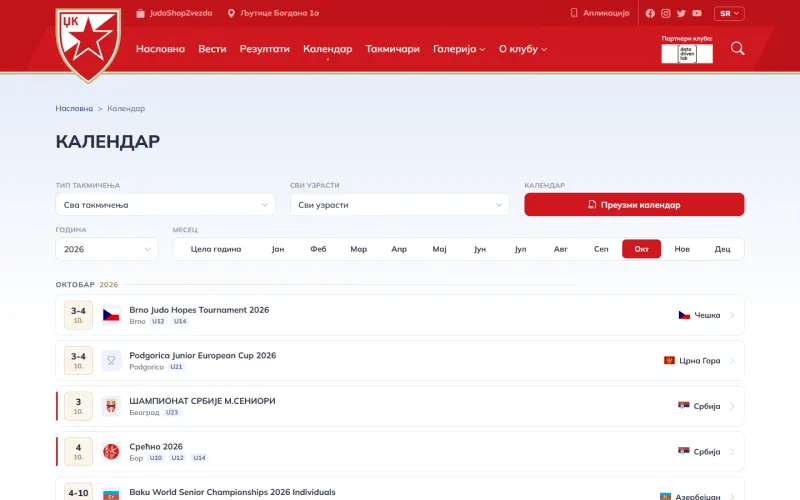Click the red round club emblem of Сређно 2026
This screenshot has height=500, width=800.
point(111,452)
